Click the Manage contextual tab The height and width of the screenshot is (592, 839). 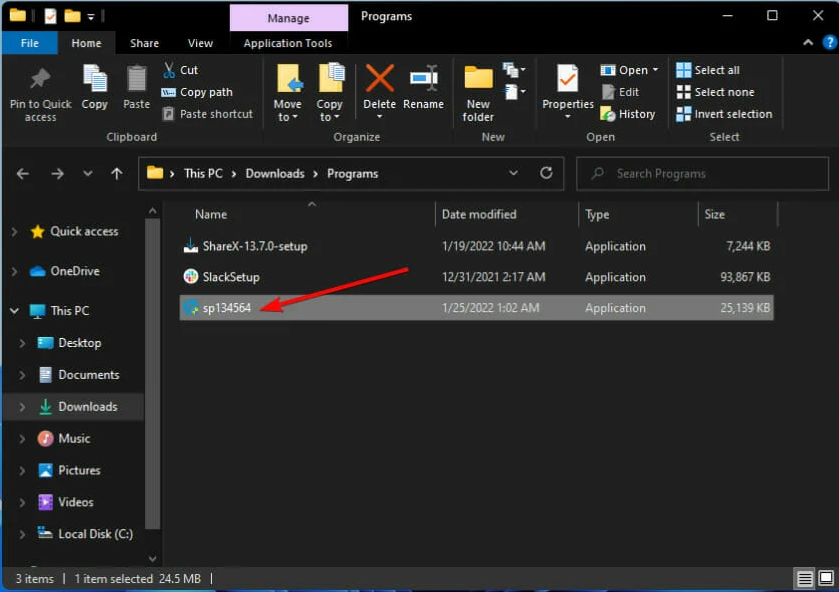click(x=288, y=18)
